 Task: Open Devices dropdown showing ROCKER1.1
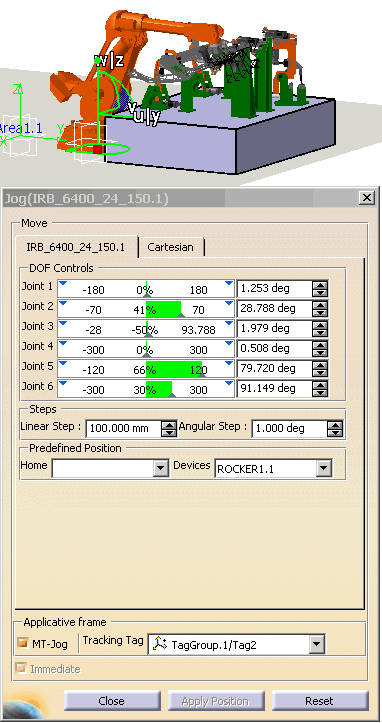pos(323,469)
